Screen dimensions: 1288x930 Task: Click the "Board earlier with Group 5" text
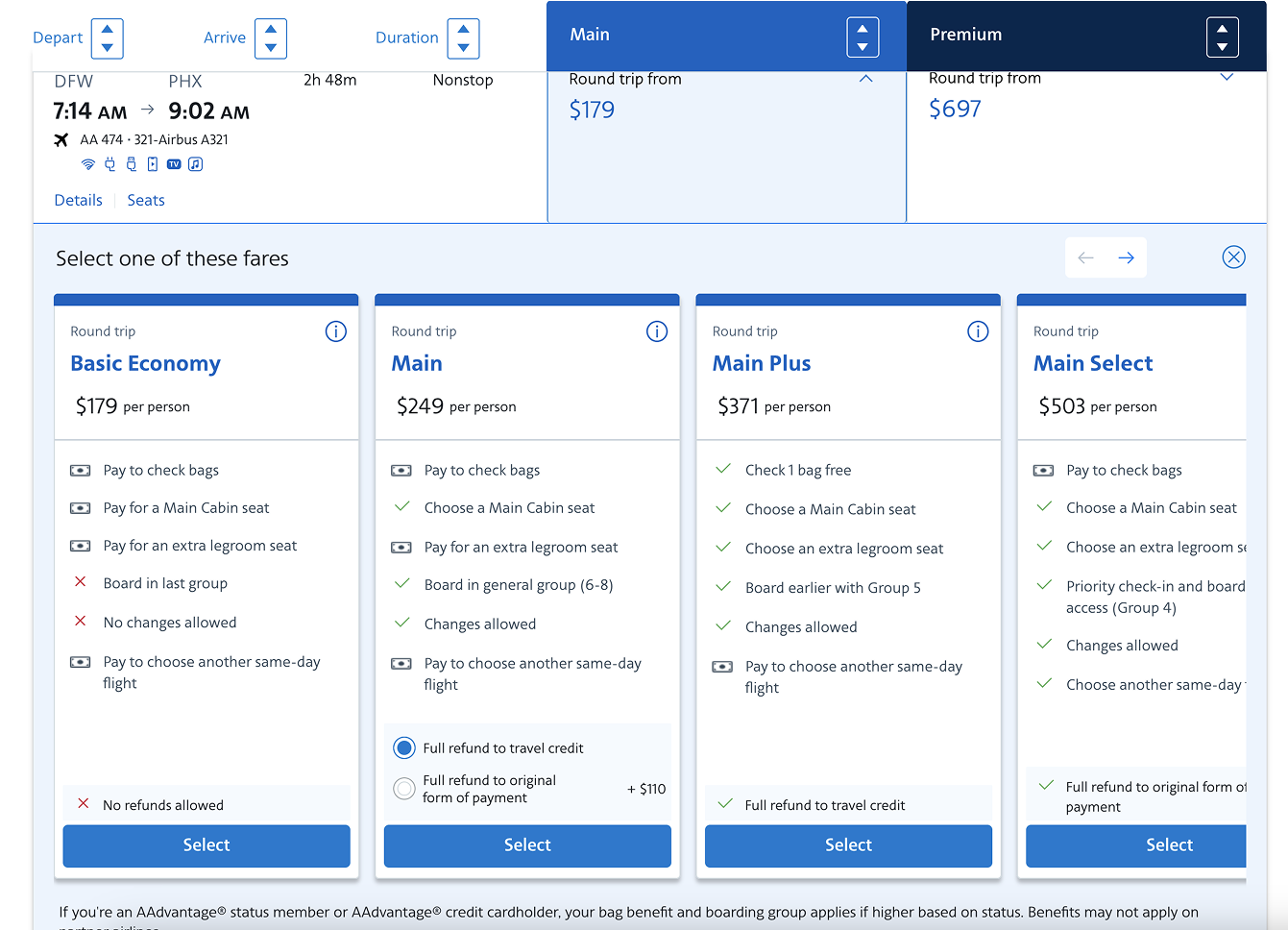pos(833,588)
